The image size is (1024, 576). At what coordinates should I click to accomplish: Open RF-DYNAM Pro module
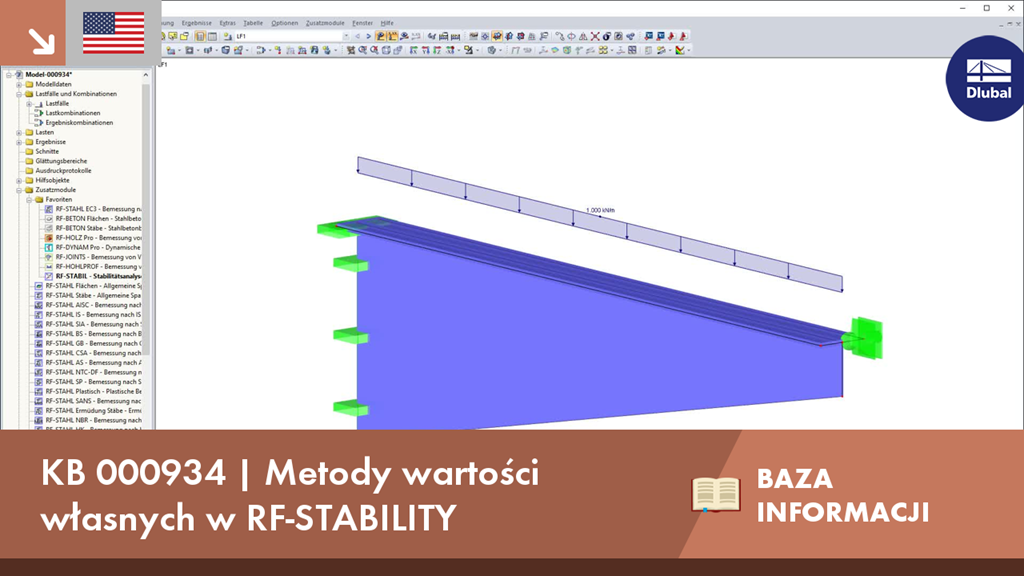[x=98, y=248]
